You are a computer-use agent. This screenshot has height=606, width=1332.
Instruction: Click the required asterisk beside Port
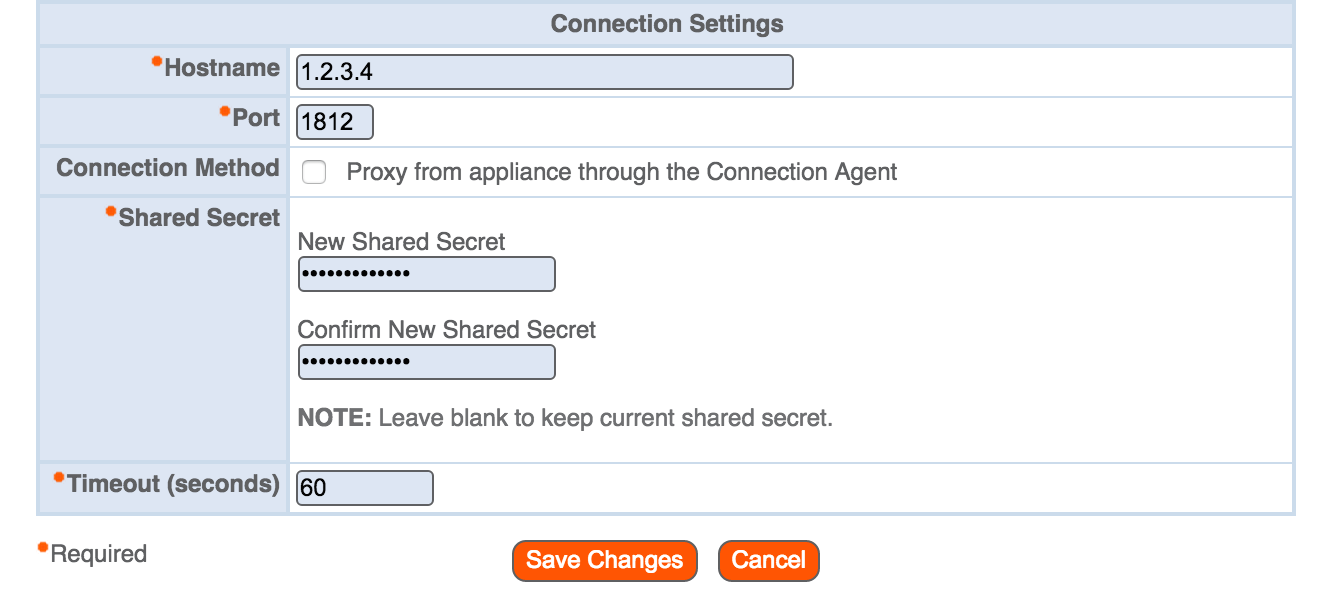(x=223, y=110)
